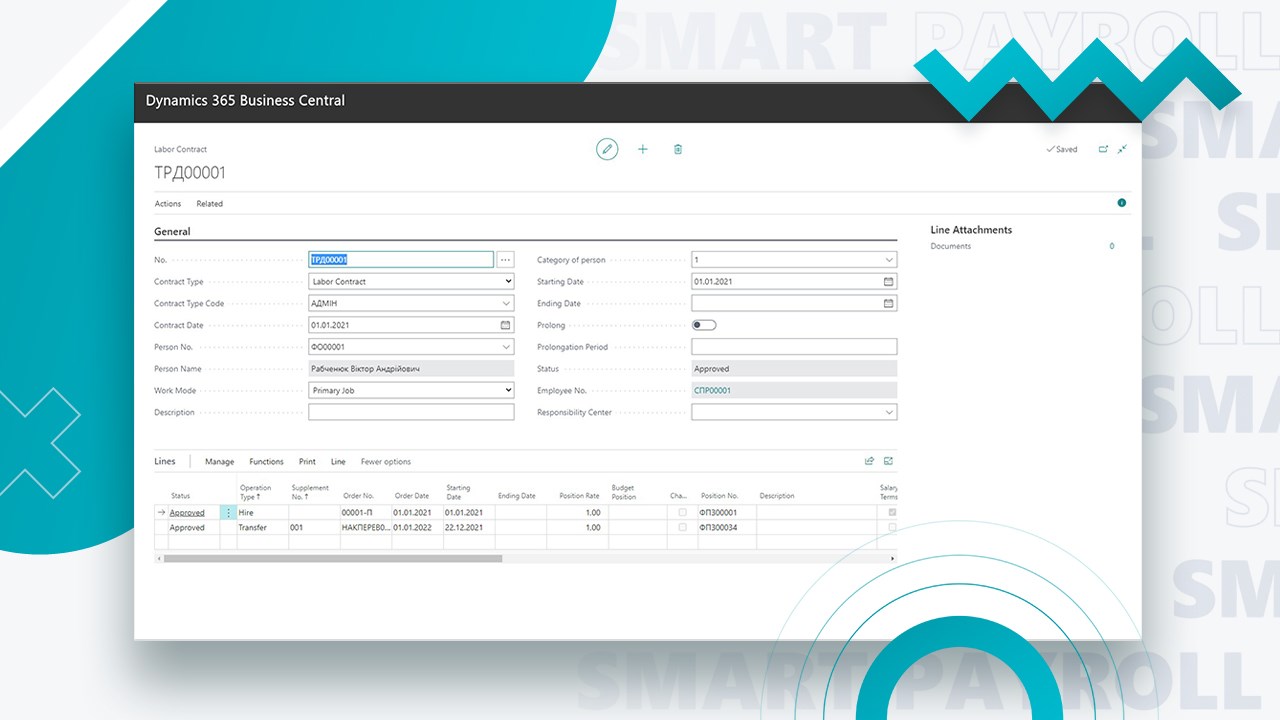The width and height of the screenshot is (1280, 720).
Task: Click the pencil edit icon
Action: click(x=607, y=149)
